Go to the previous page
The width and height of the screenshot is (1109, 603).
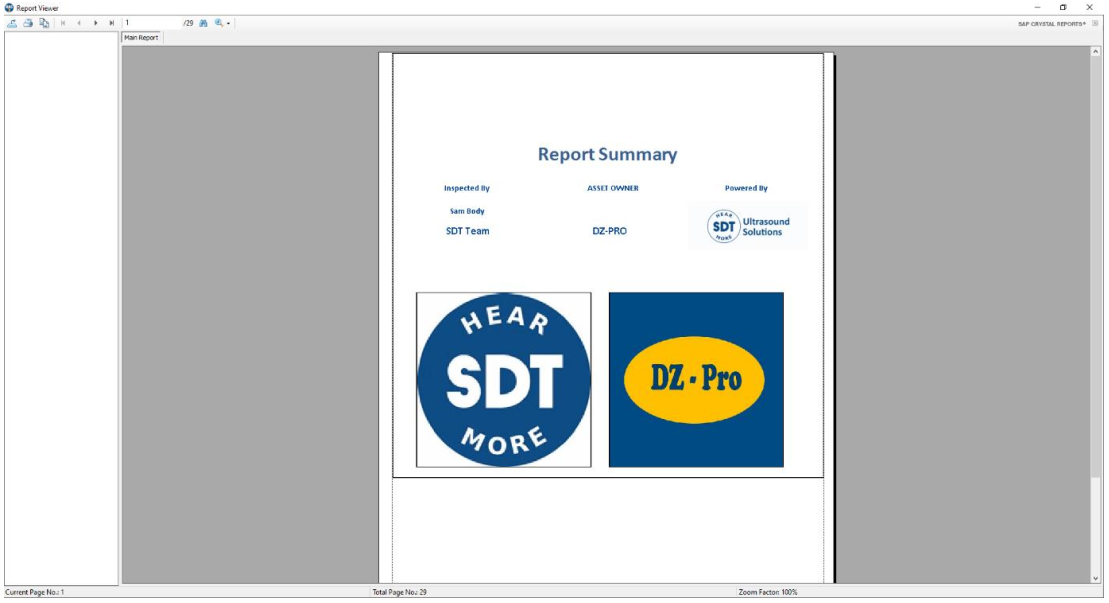79,23
